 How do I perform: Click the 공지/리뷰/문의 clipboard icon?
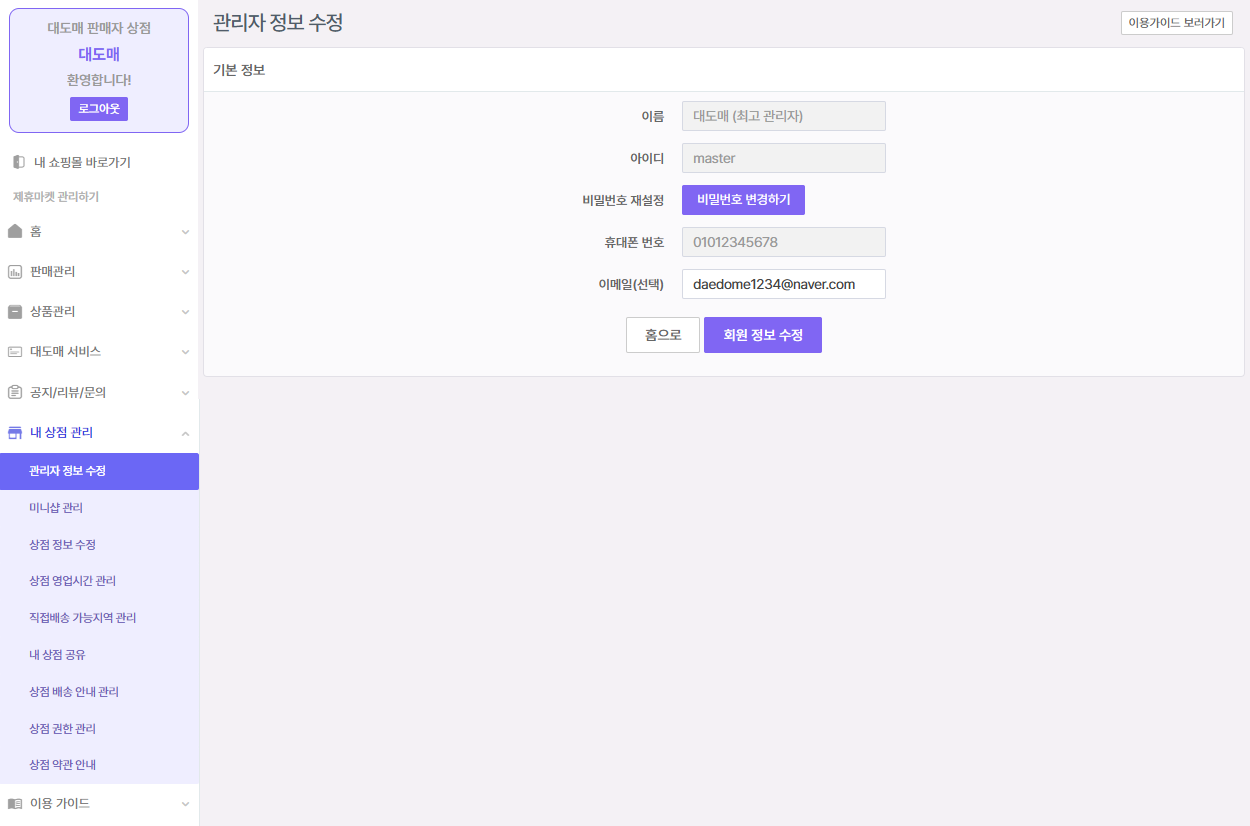15,392
